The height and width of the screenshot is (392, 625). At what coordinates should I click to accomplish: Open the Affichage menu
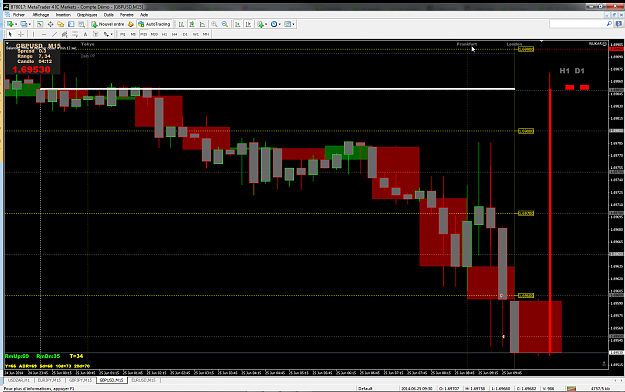(x=41, y=15)
